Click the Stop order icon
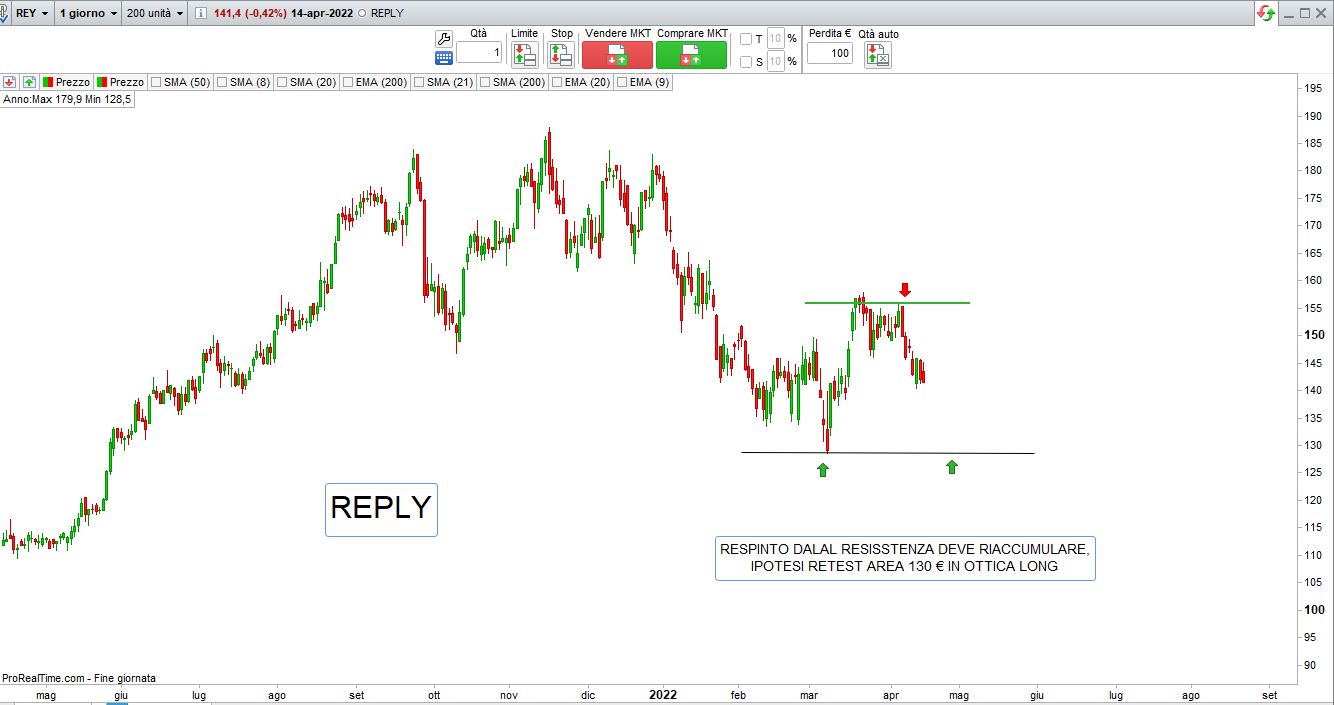This screenshot has height=705, width=1334. [561, 55]
